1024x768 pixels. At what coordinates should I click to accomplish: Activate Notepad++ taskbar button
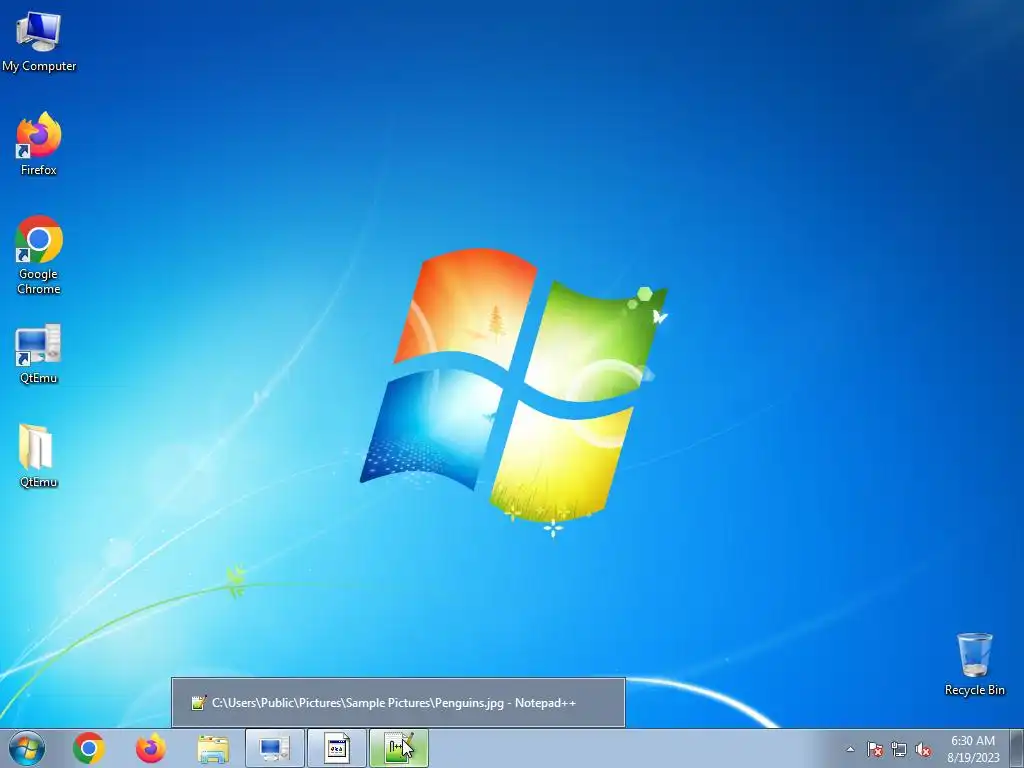point(399,748)
